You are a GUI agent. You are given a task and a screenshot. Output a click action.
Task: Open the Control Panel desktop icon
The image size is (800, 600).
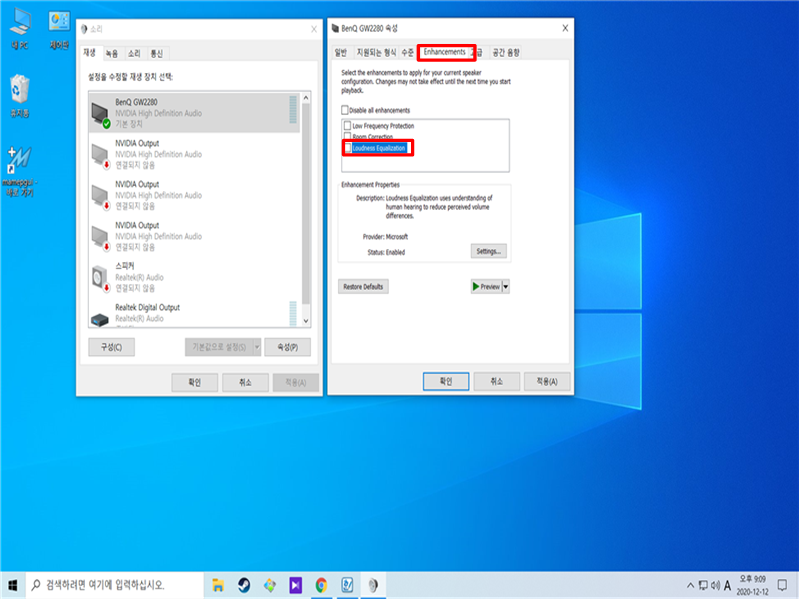59,30
